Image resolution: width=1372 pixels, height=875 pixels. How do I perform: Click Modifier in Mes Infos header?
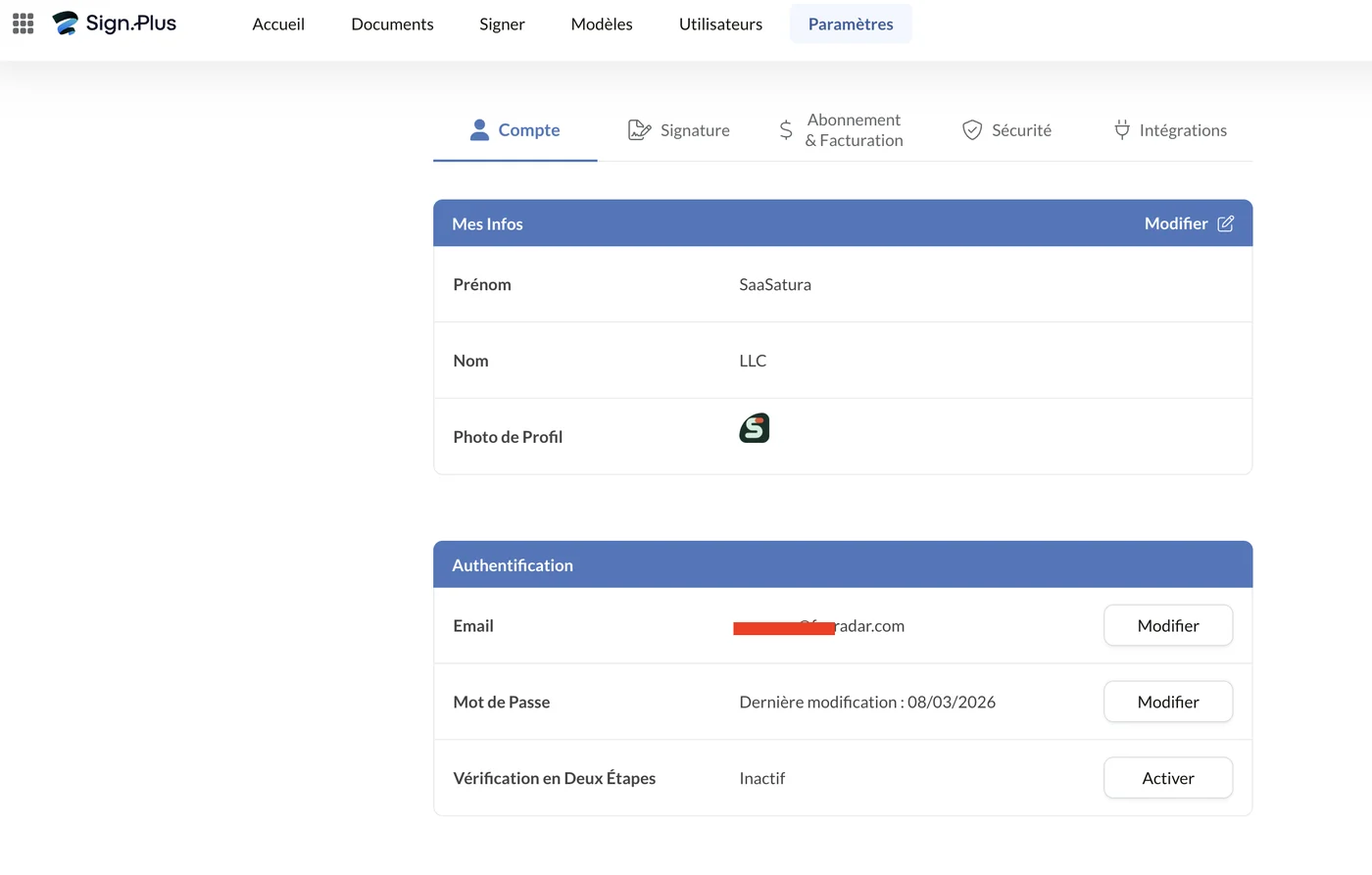tap(1176, 223)
